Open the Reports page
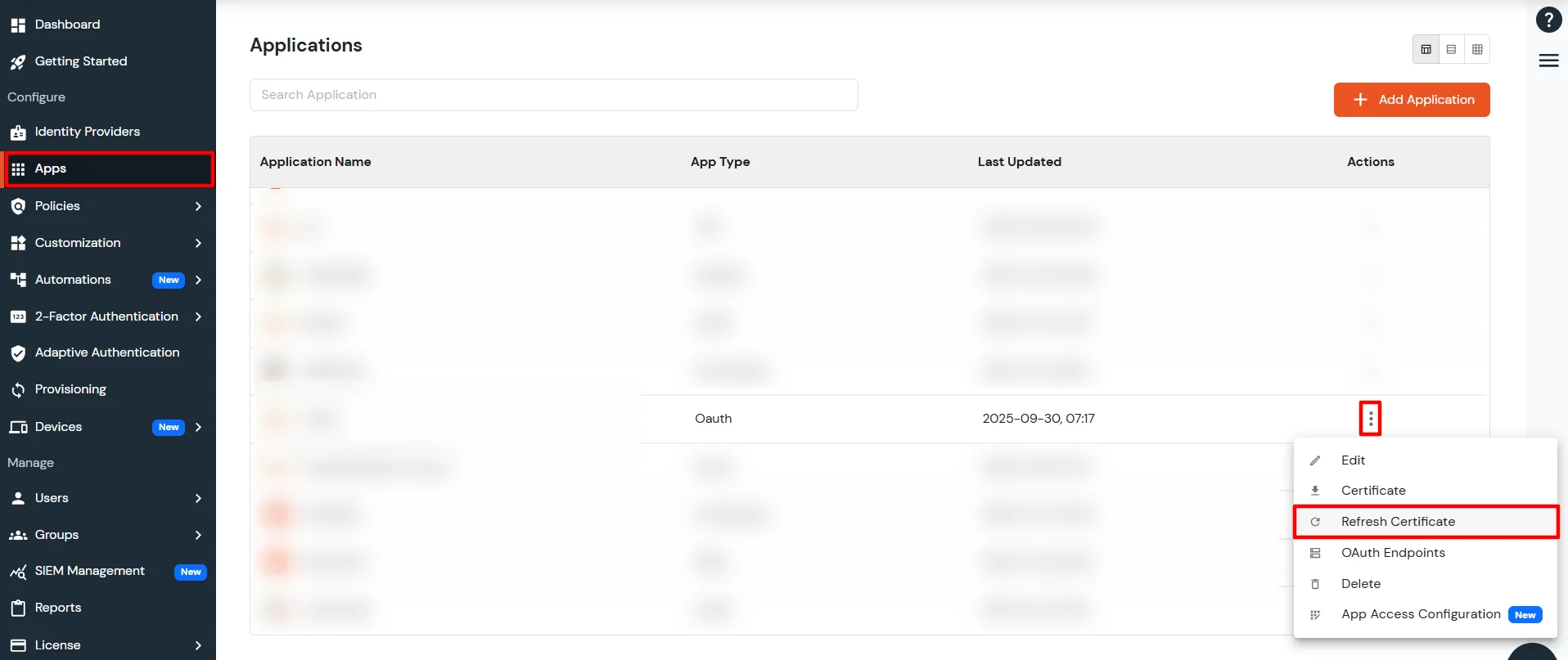This screenshot has height=660, width=1568. pyautogui.click(x=58, y=608)
